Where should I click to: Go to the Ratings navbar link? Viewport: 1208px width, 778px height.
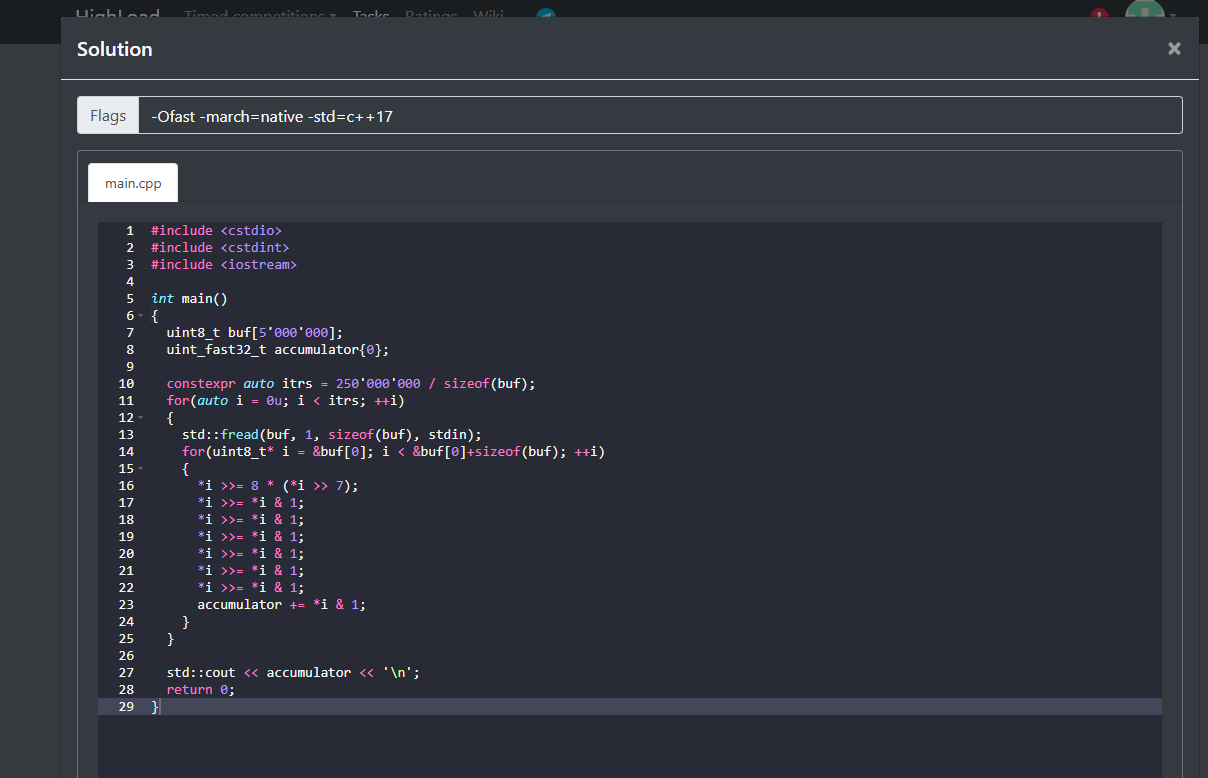tap(431, 15)
